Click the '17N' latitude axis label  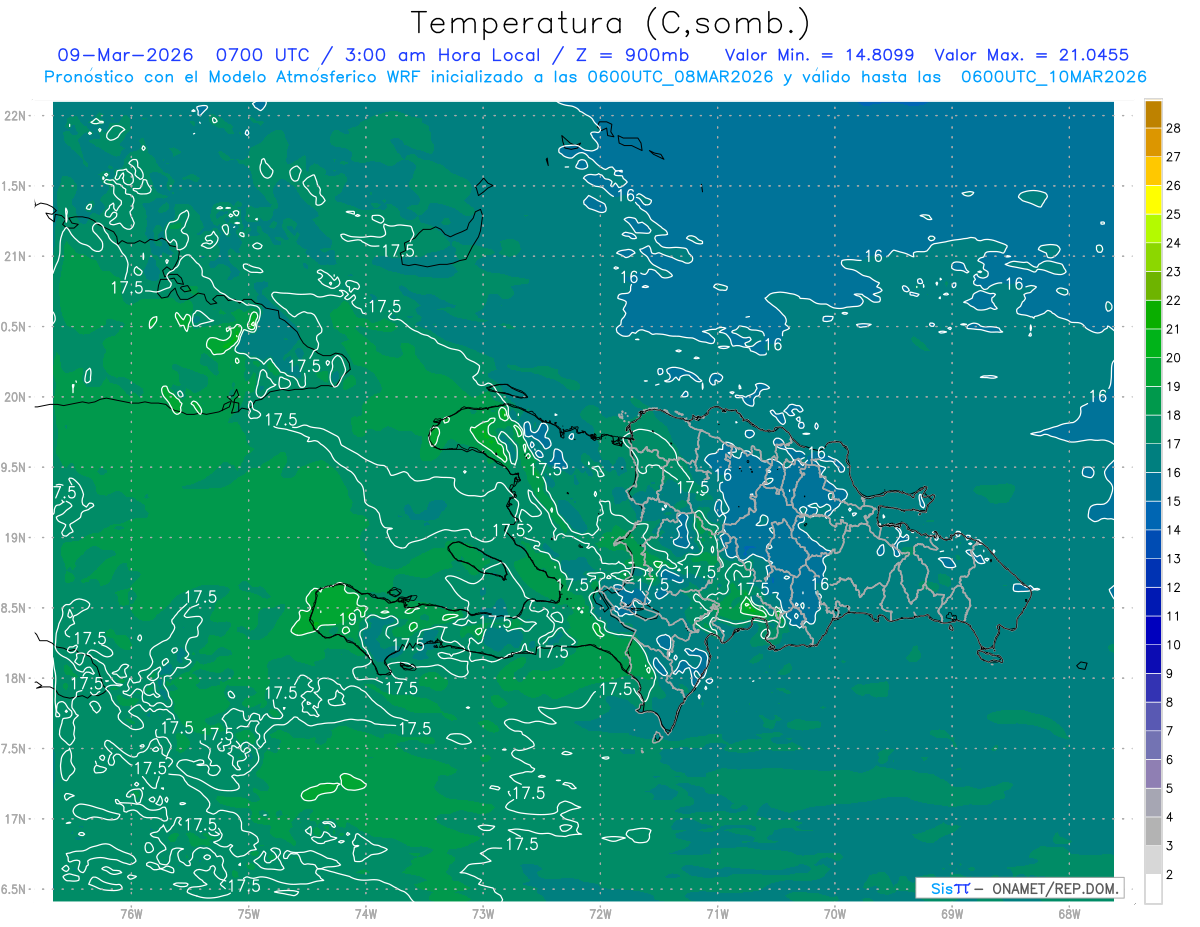click(14, 819)
